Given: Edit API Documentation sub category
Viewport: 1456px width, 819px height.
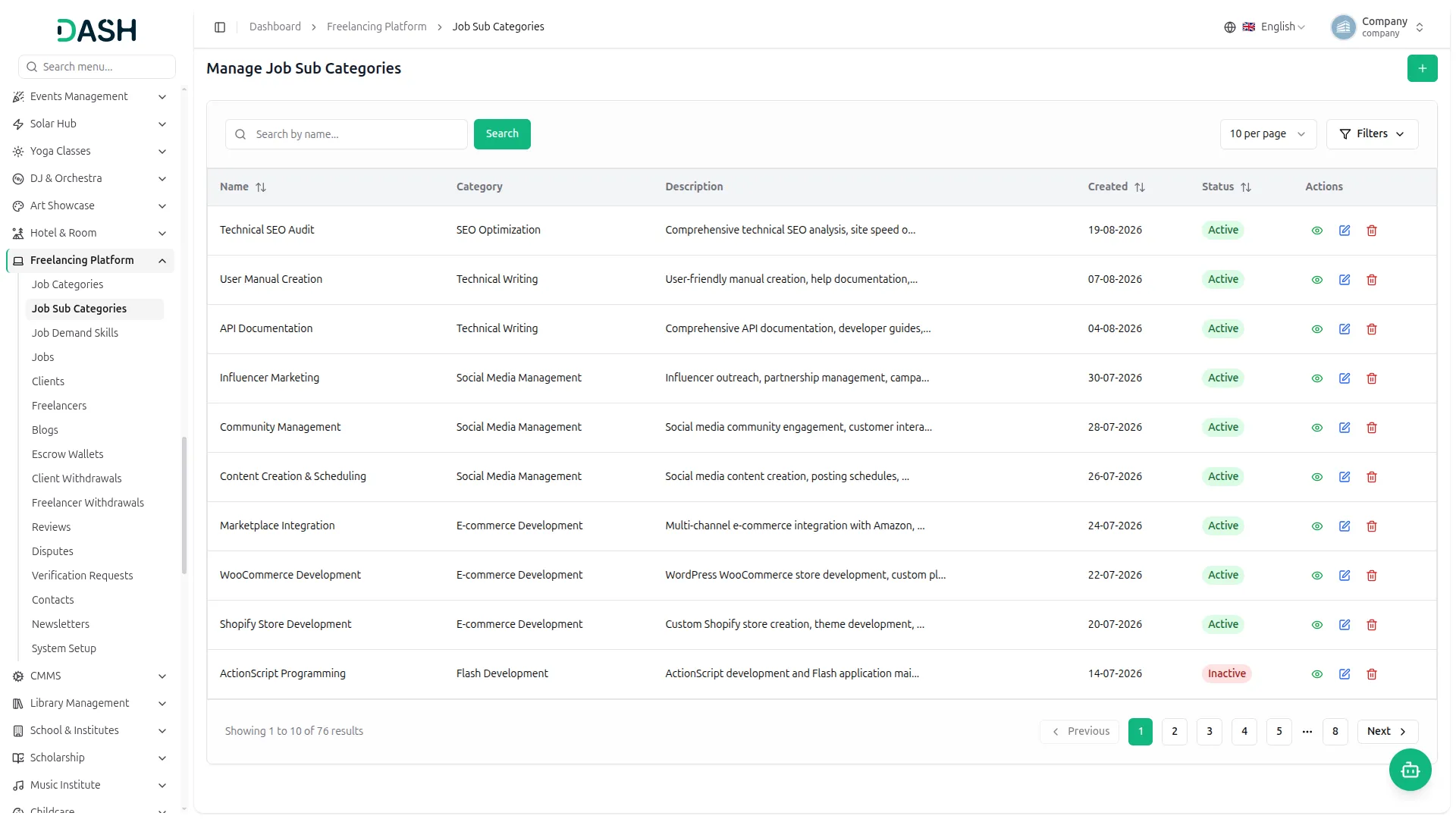Looking at the screenshot, I should [1344, 329].
